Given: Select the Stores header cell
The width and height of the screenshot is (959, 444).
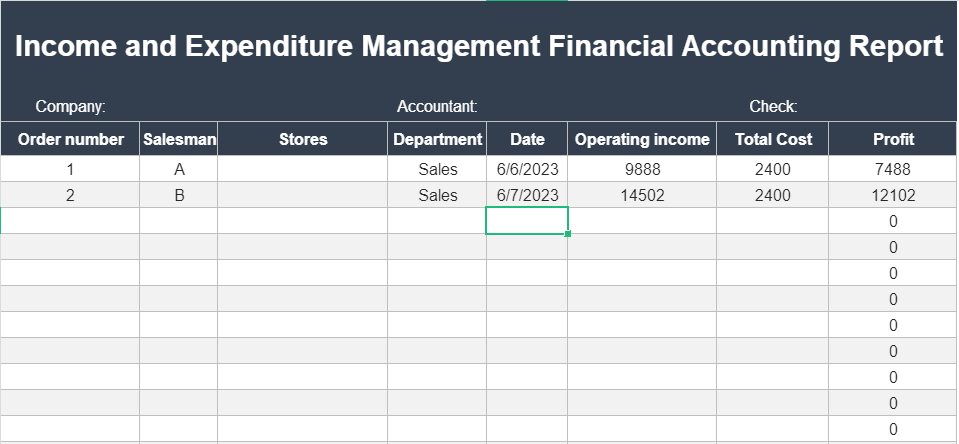Looking at the screenshot, I should click(x=303, y=139).
